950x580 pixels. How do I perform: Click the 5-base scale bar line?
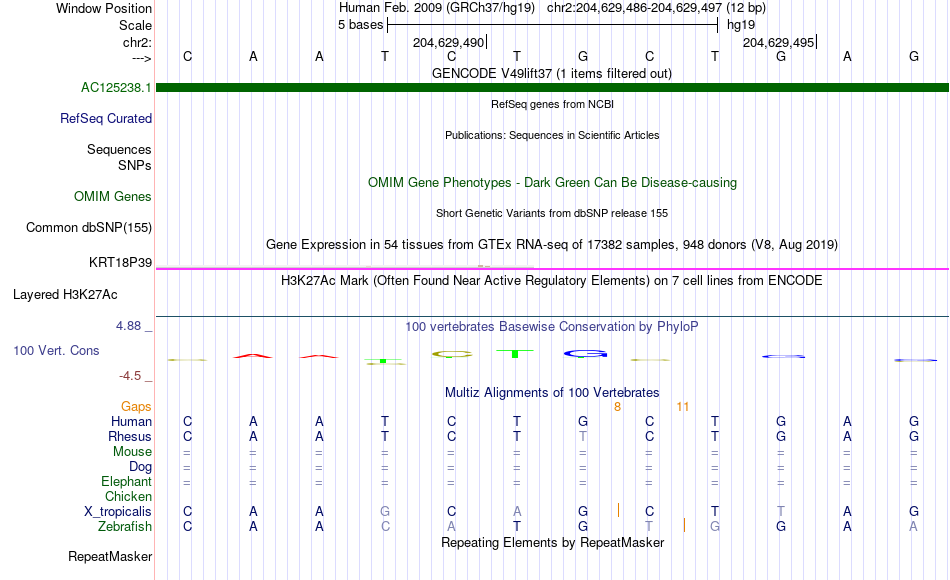pos(553,25)
